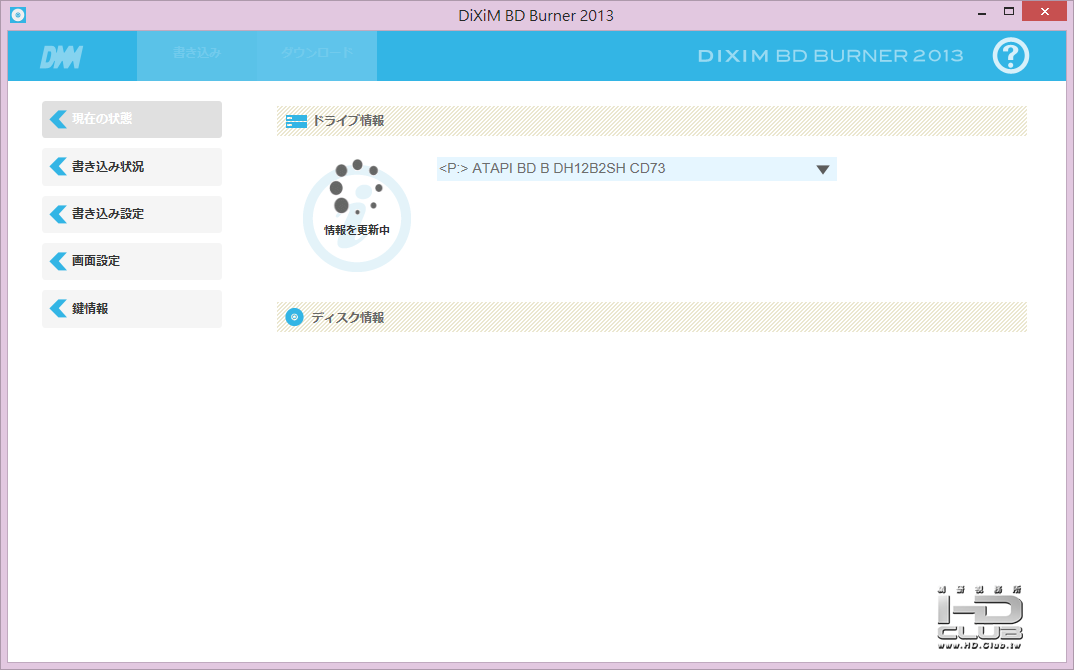Open the 鍵情報 sidebar button

(x=132, y=308)
